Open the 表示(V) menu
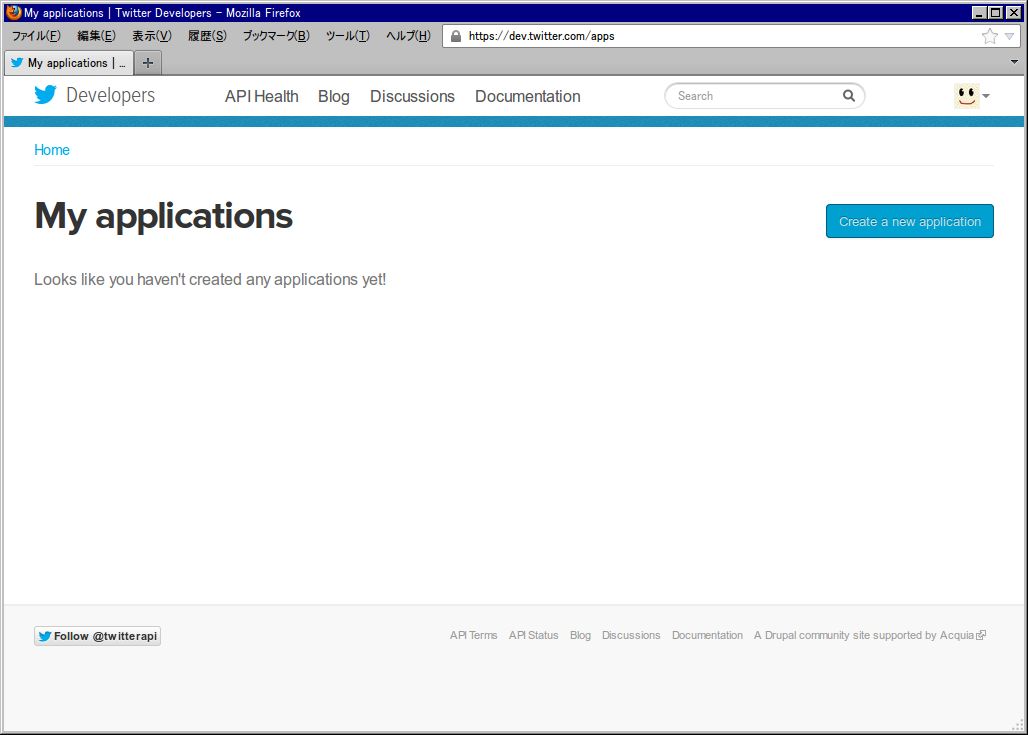 pyautogui.click(x=151, y=36)
